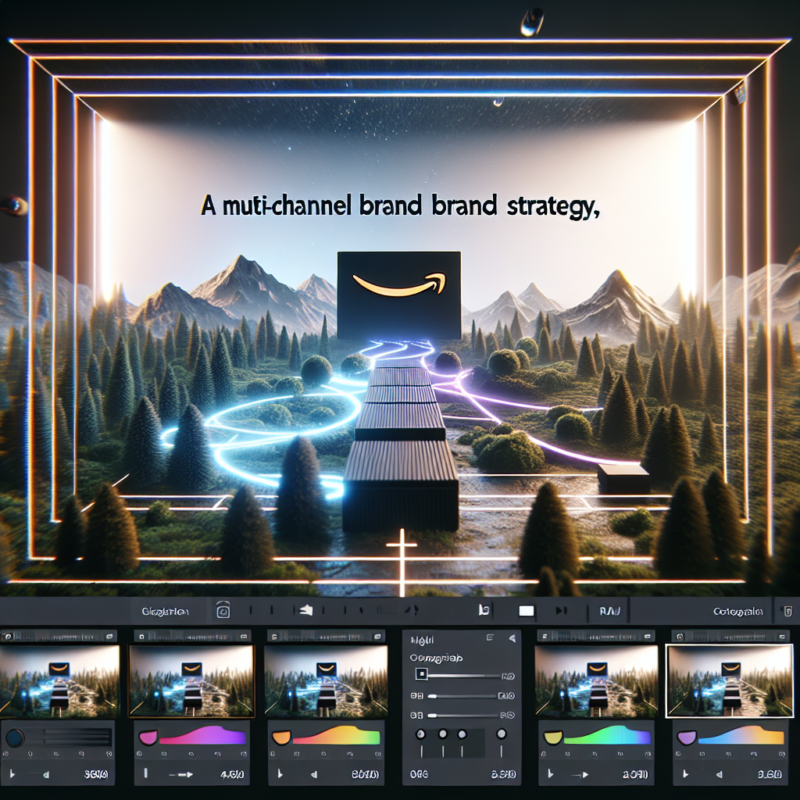Viewport: 800px width, 800px height.
Task: Click the isolated rightmost round knob
Action: pos(502,734)
